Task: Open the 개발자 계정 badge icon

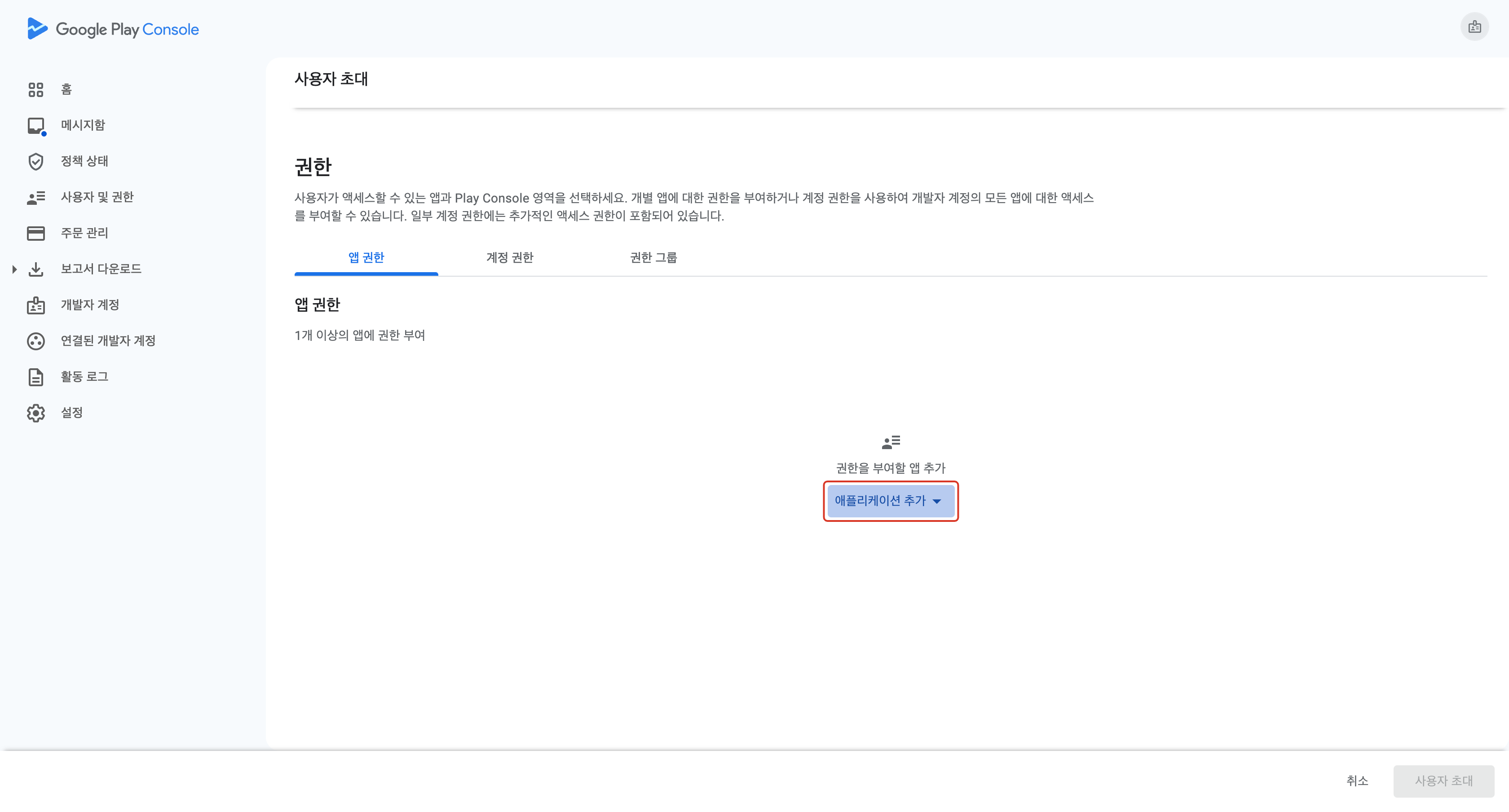Action: [36, 305]
